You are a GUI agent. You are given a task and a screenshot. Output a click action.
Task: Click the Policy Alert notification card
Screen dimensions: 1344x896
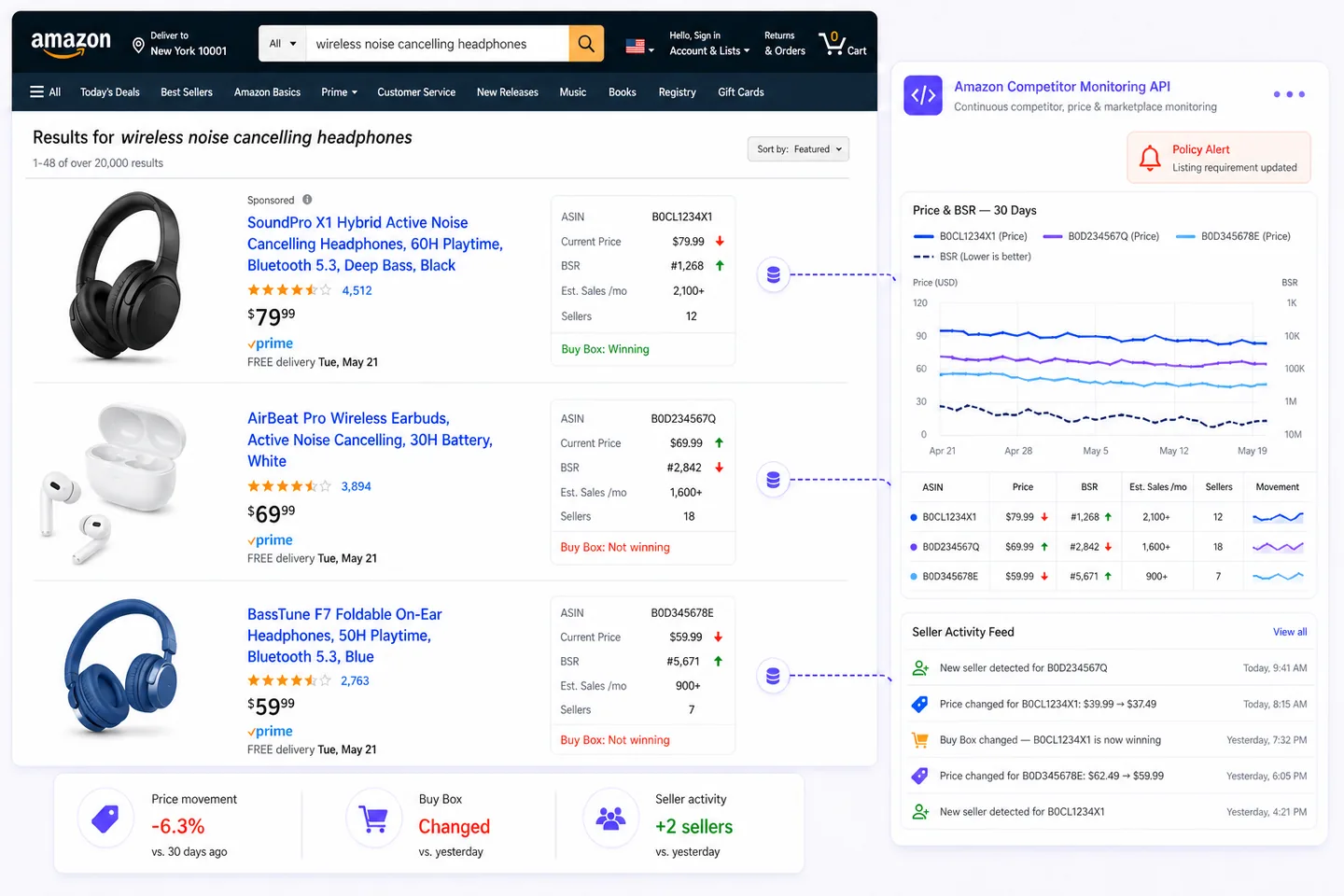(1219, 158)
